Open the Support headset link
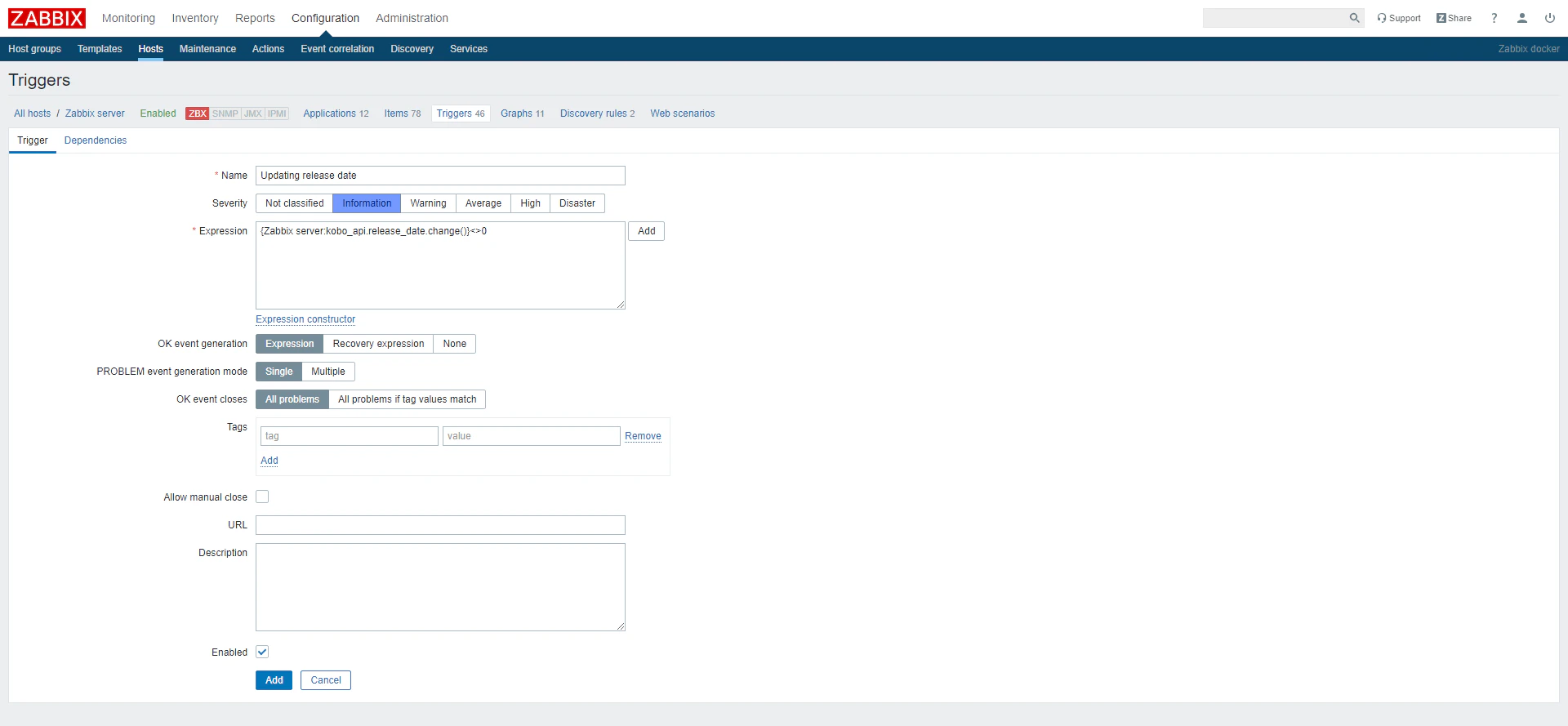 1398,18
